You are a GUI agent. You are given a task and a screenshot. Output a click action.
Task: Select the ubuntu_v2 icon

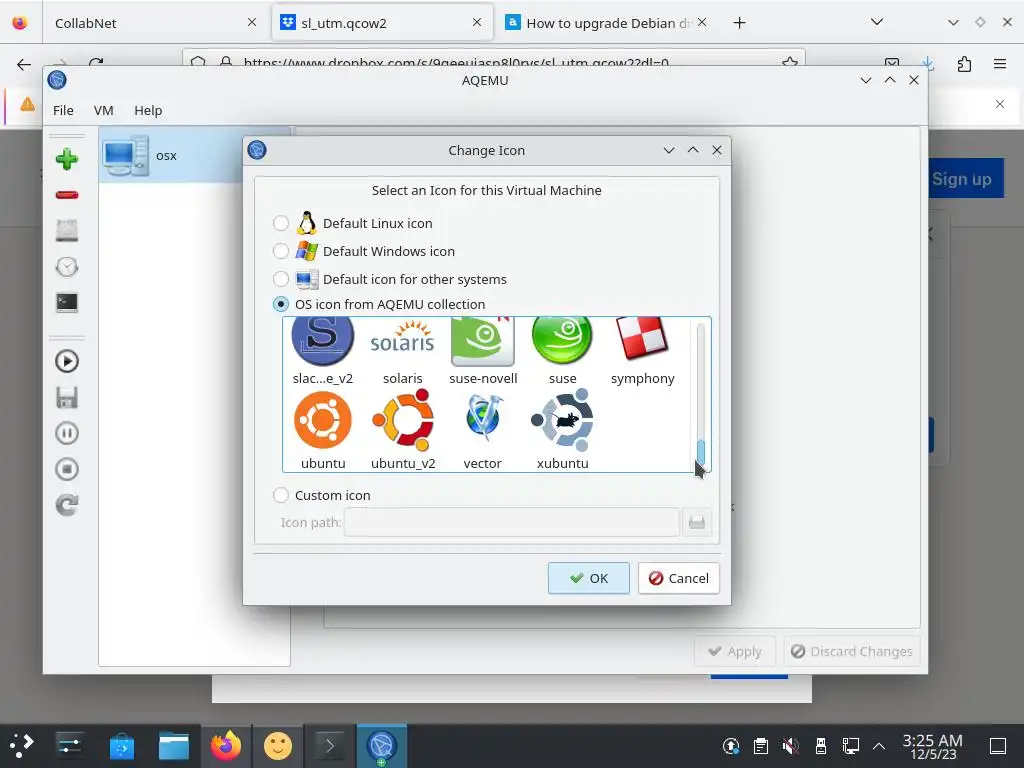[x=403, y=430]
